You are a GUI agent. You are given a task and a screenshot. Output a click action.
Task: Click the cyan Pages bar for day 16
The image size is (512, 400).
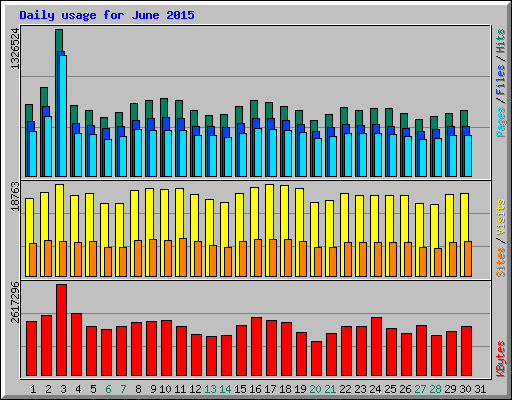coord(258,152)
